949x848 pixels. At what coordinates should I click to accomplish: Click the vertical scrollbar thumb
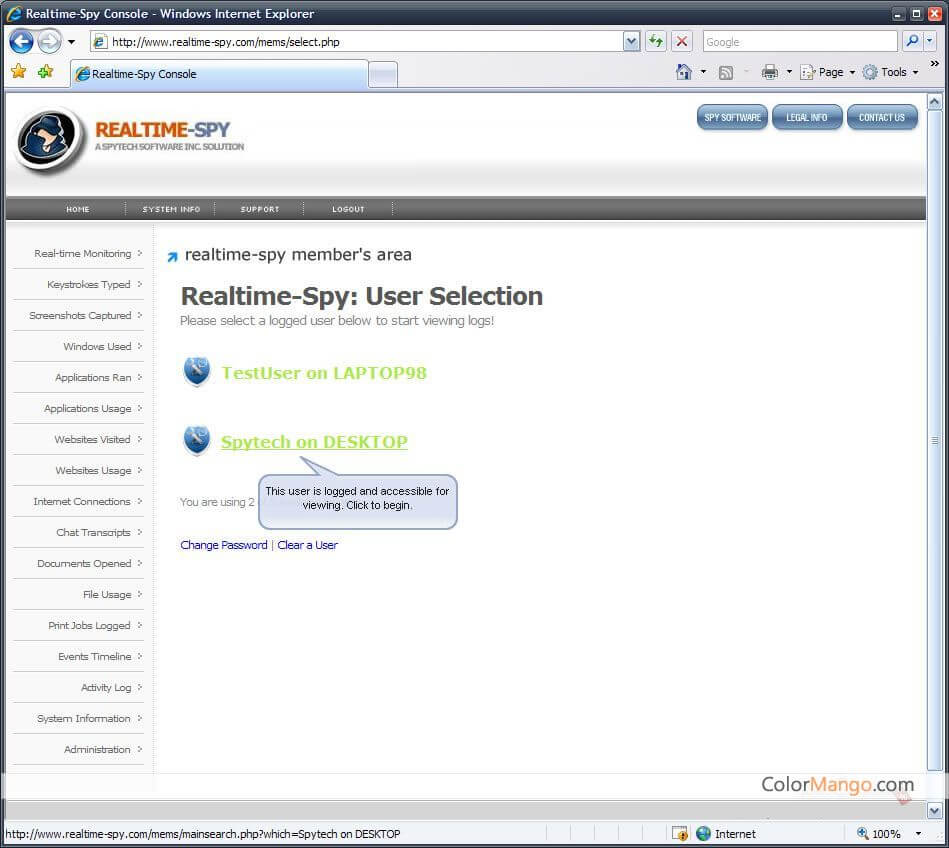pos(934,440)
